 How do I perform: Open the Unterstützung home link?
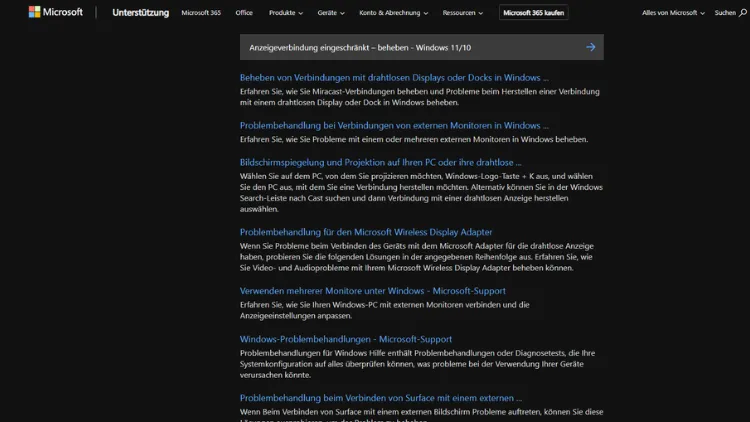pyautogui.click(x=141, y=13)
